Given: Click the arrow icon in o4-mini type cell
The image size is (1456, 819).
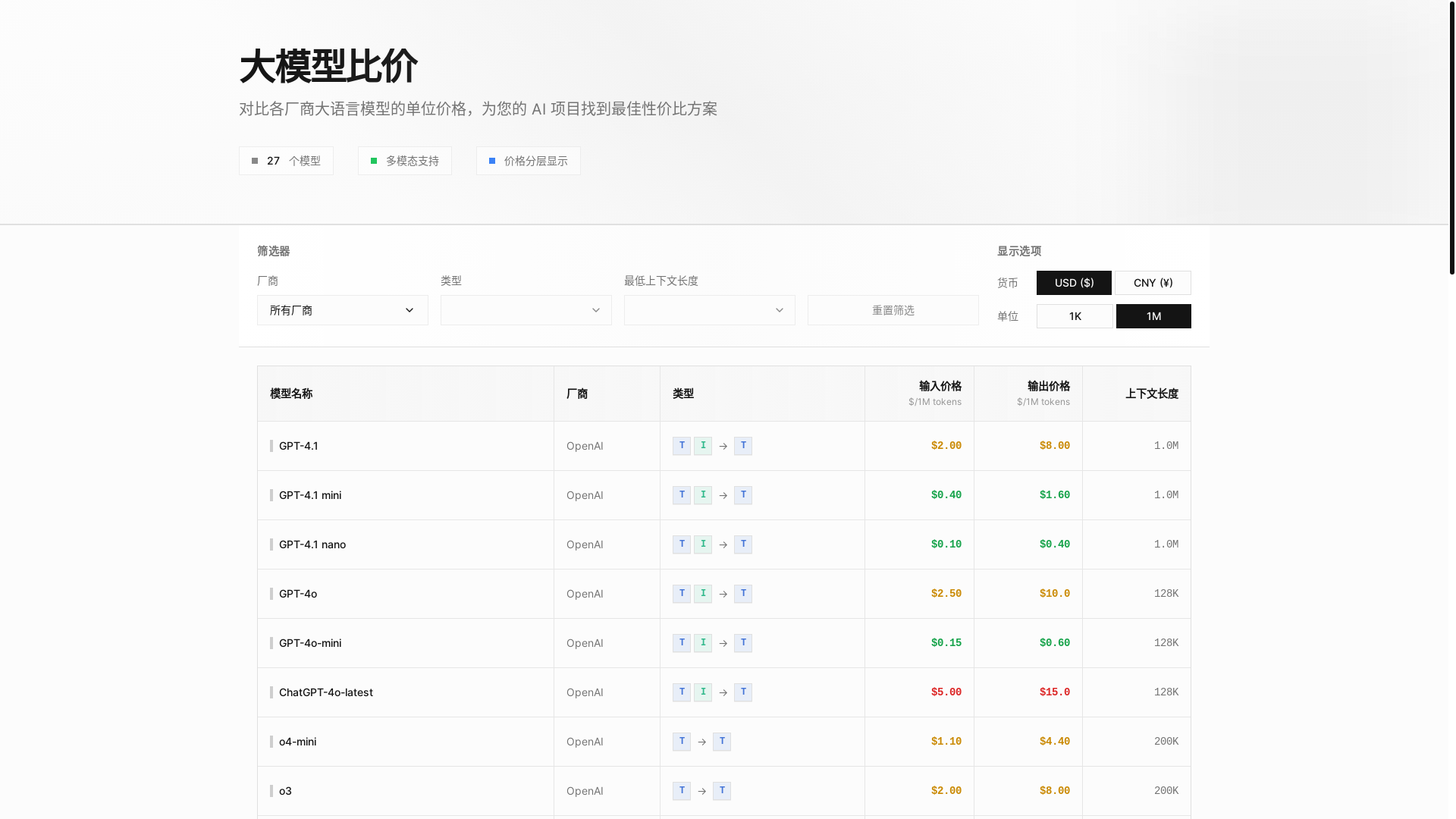Looking at the screenshot, I should tap(702, 742).
